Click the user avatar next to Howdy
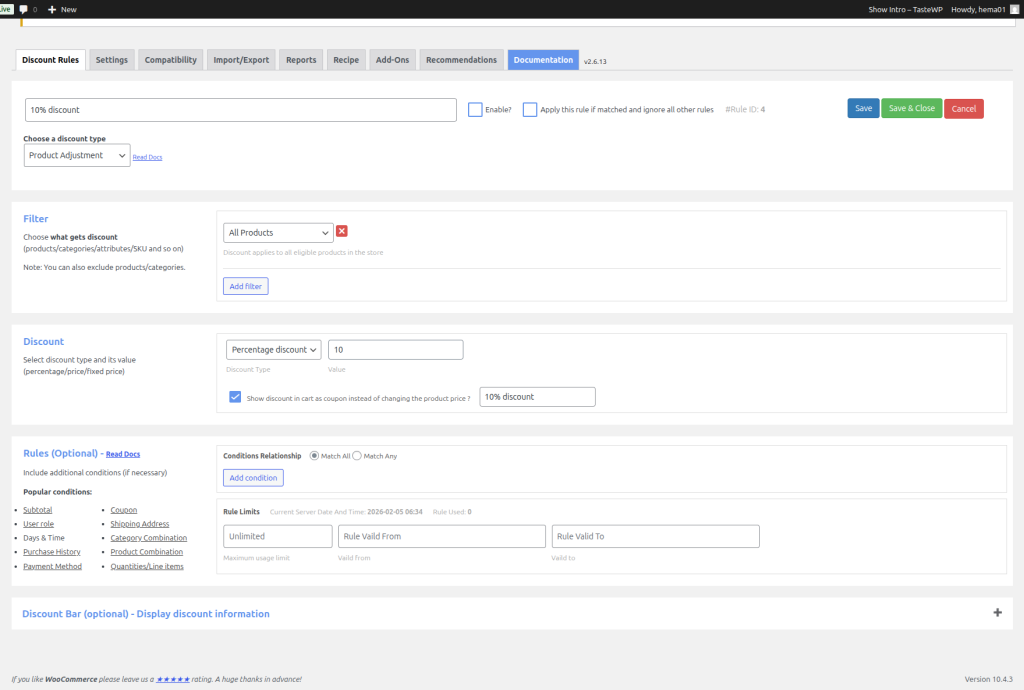The image size is (1024, 690). [1015, 9]
